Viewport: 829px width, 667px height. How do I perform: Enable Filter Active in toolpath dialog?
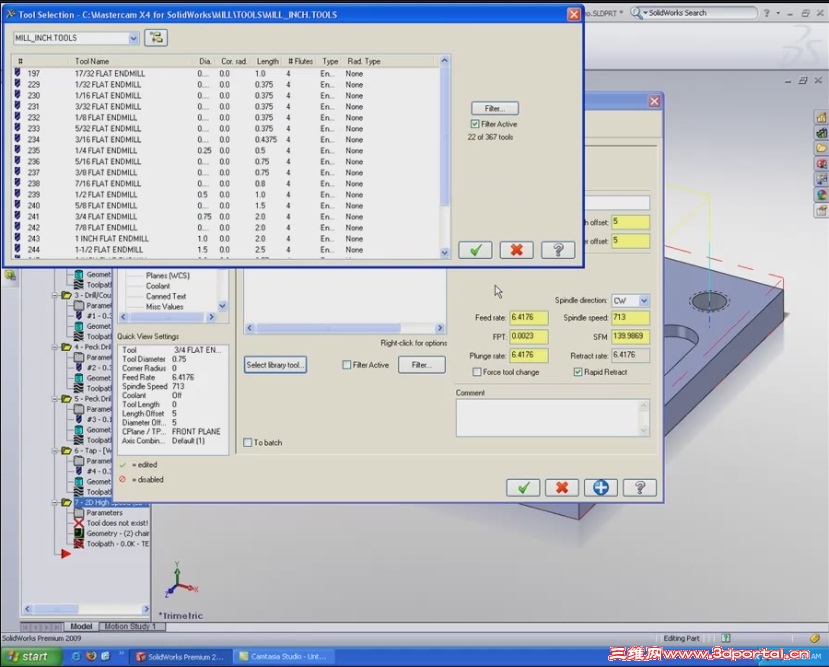[x=347, y=365]
